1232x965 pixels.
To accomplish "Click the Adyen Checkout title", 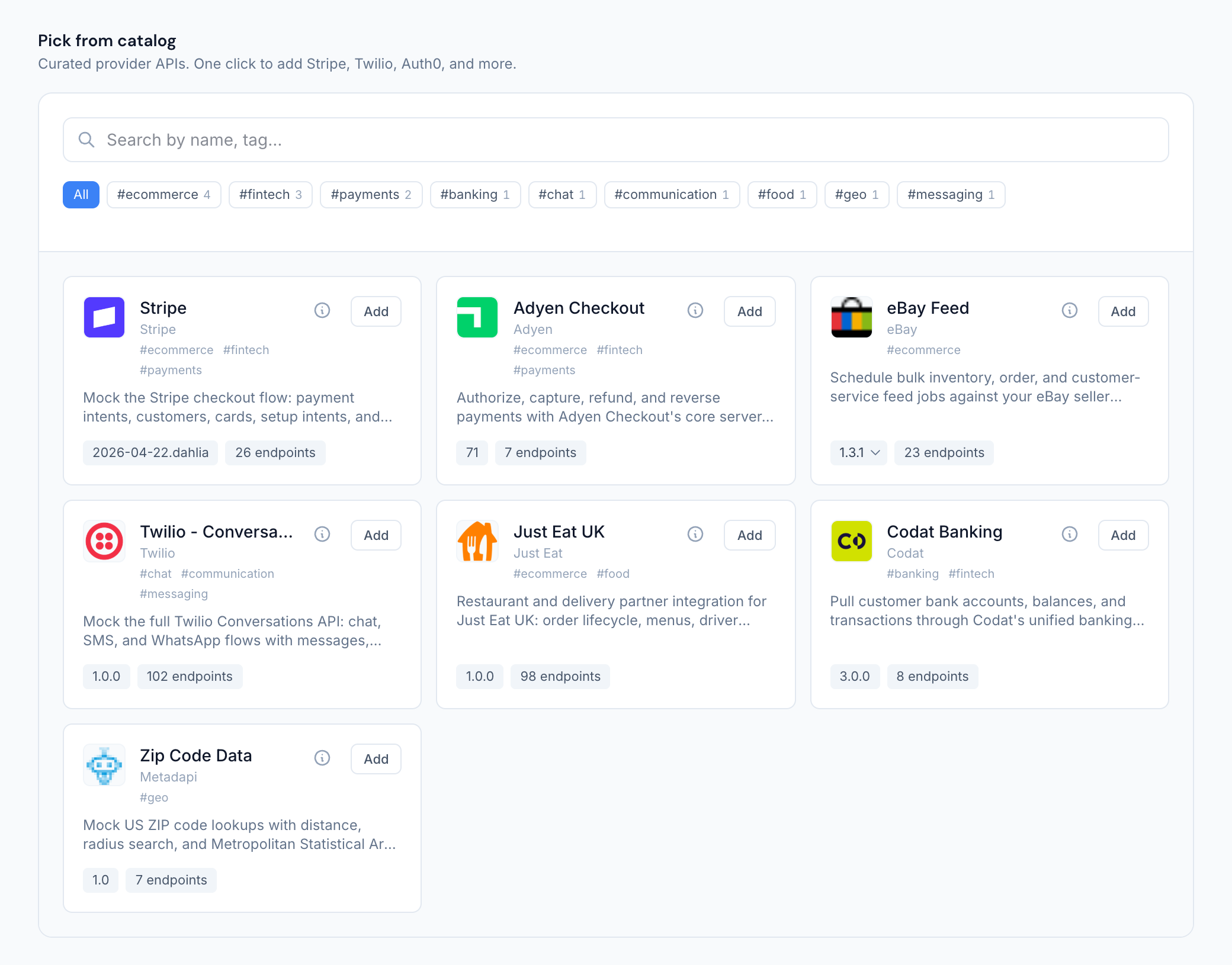I will click(x=579, y=308).
